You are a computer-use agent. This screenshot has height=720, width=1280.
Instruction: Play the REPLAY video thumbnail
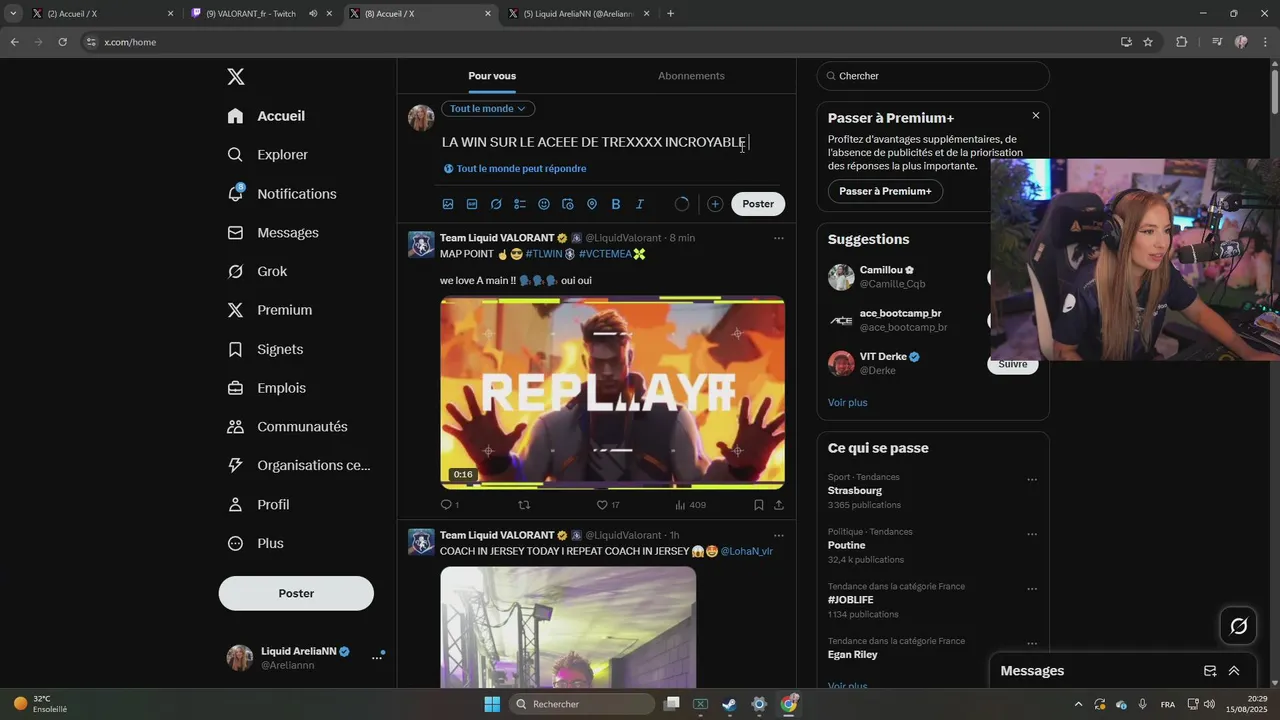click(612, 392)
